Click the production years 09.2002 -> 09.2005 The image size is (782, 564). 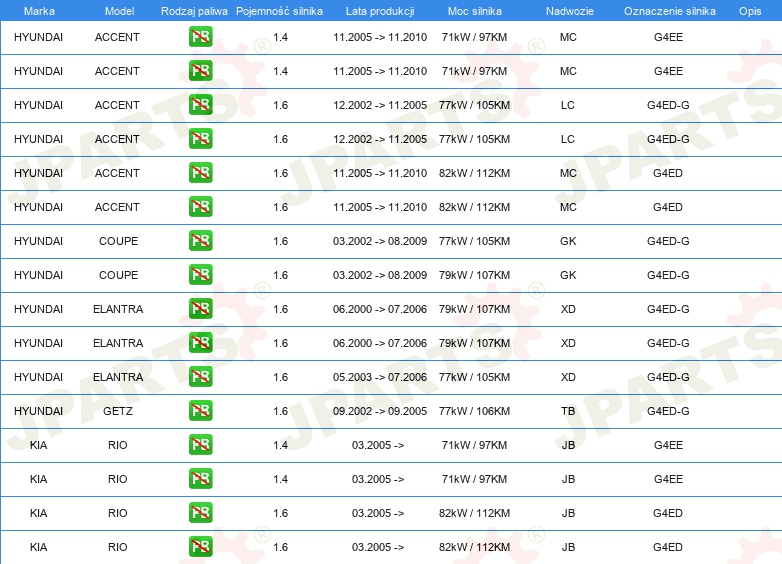coord(380,411)
